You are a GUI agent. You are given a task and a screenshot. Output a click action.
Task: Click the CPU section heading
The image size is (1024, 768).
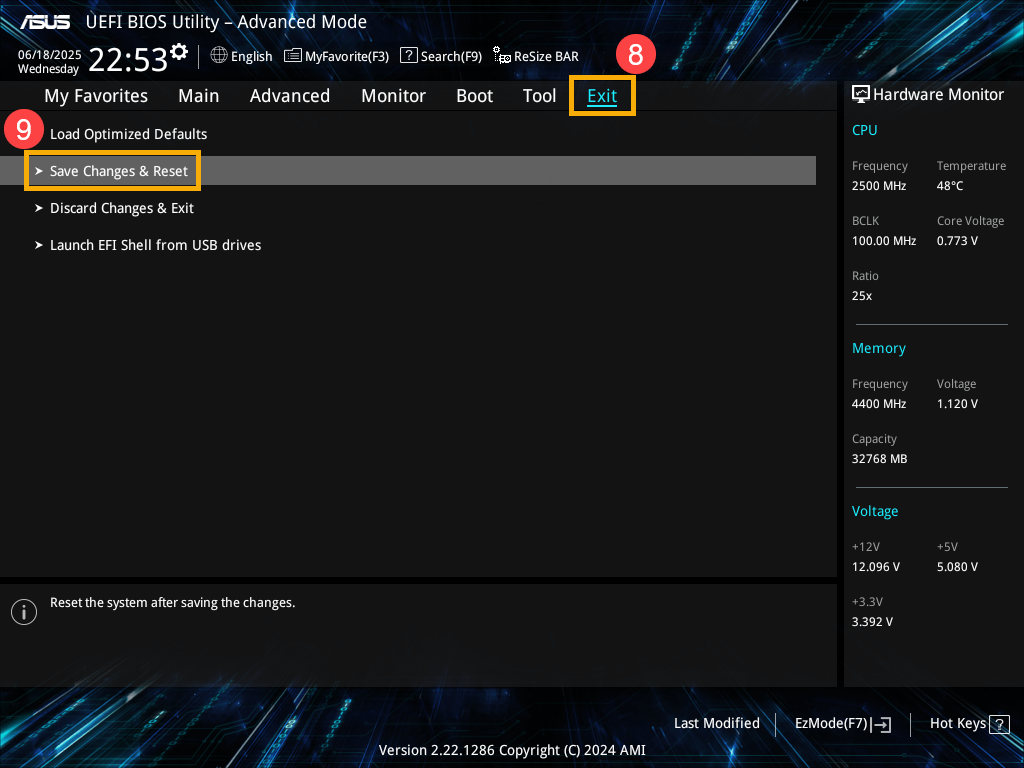coord(864,130)
